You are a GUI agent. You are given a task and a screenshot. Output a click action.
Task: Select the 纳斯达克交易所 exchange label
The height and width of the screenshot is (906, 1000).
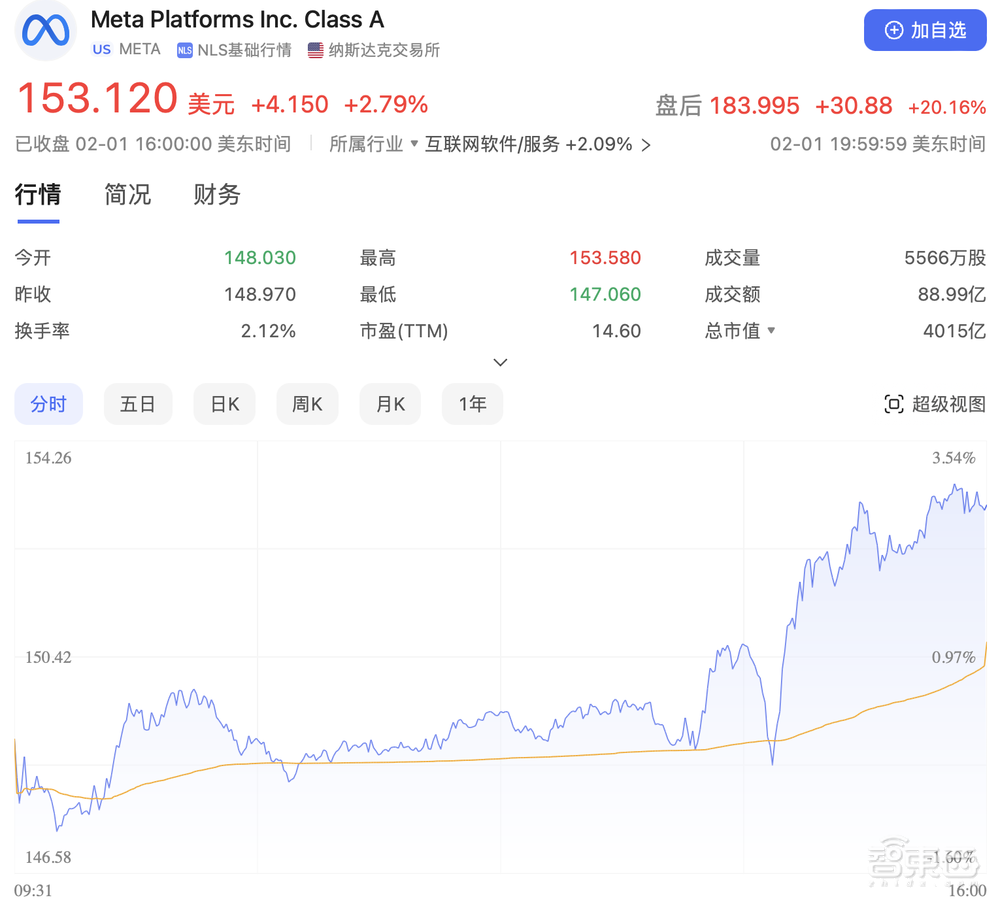382,48
